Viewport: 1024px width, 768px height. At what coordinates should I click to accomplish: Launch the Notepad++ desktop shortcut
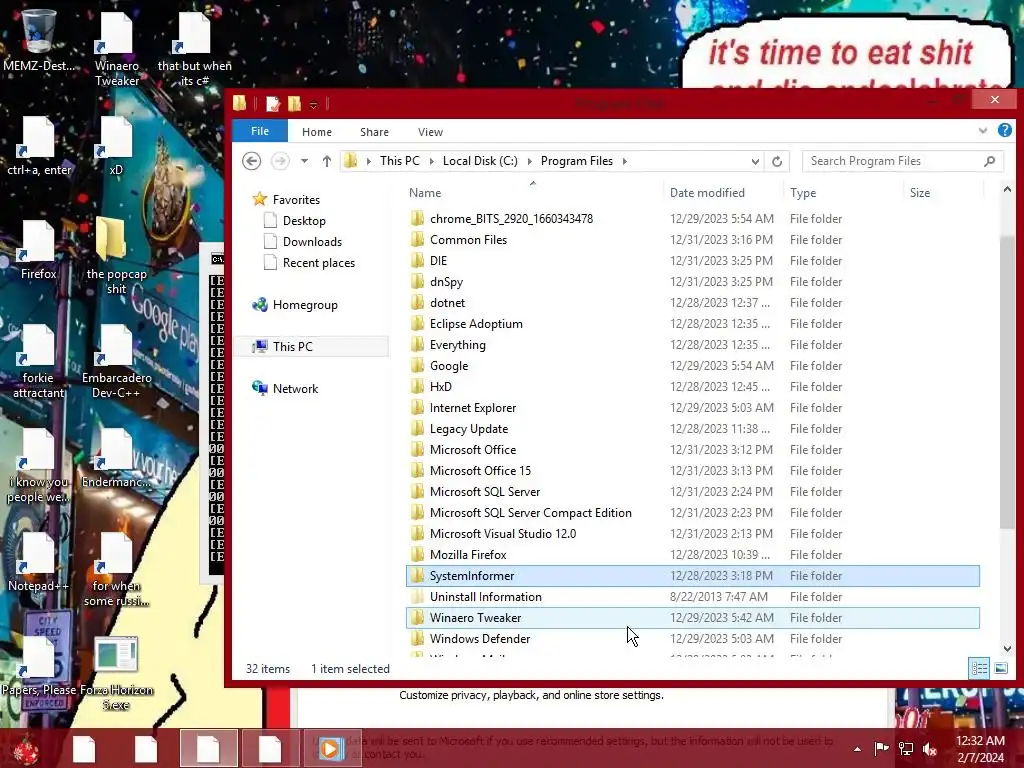[39, 562]
